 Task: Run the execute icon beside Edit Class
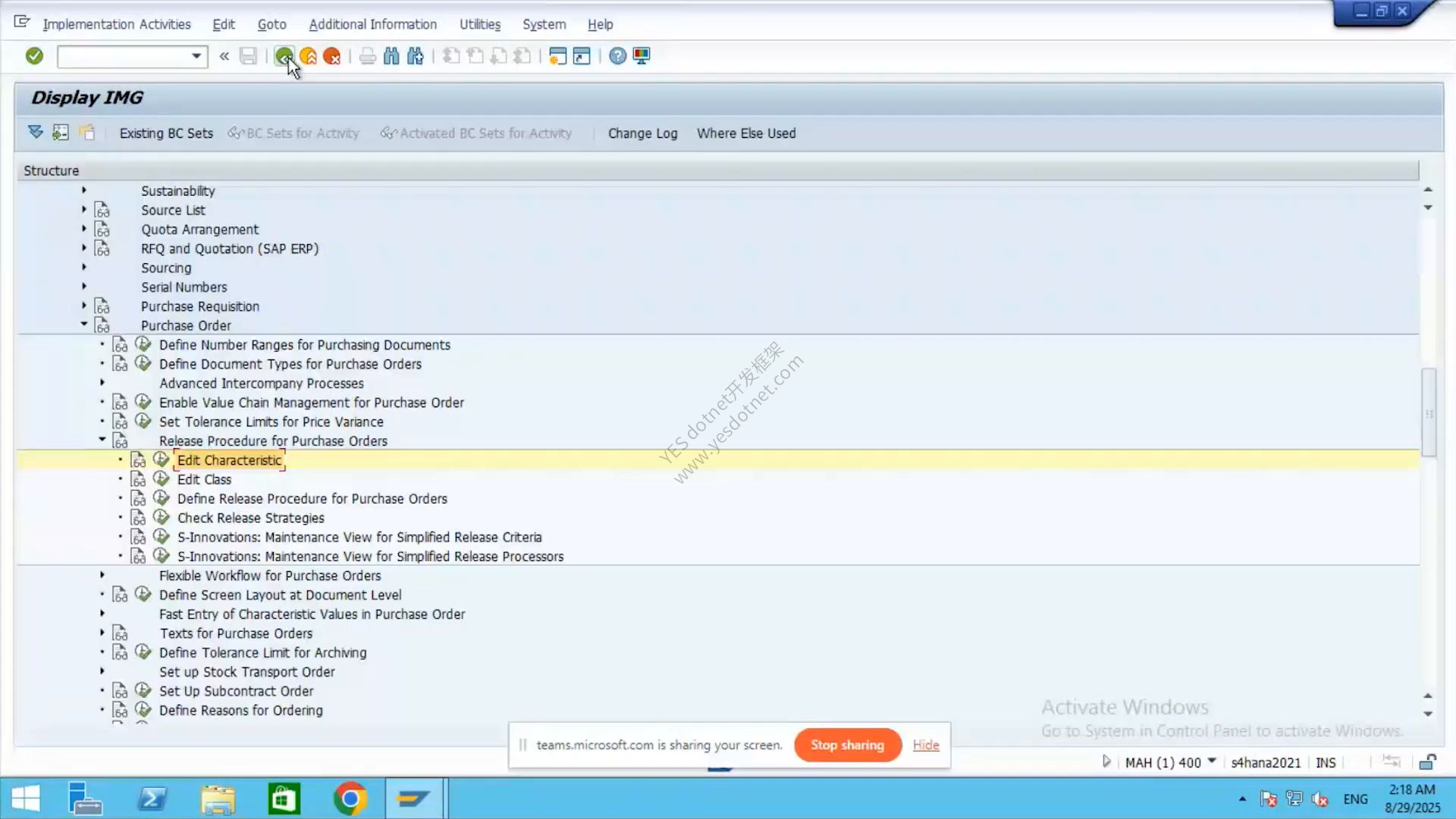161,479
